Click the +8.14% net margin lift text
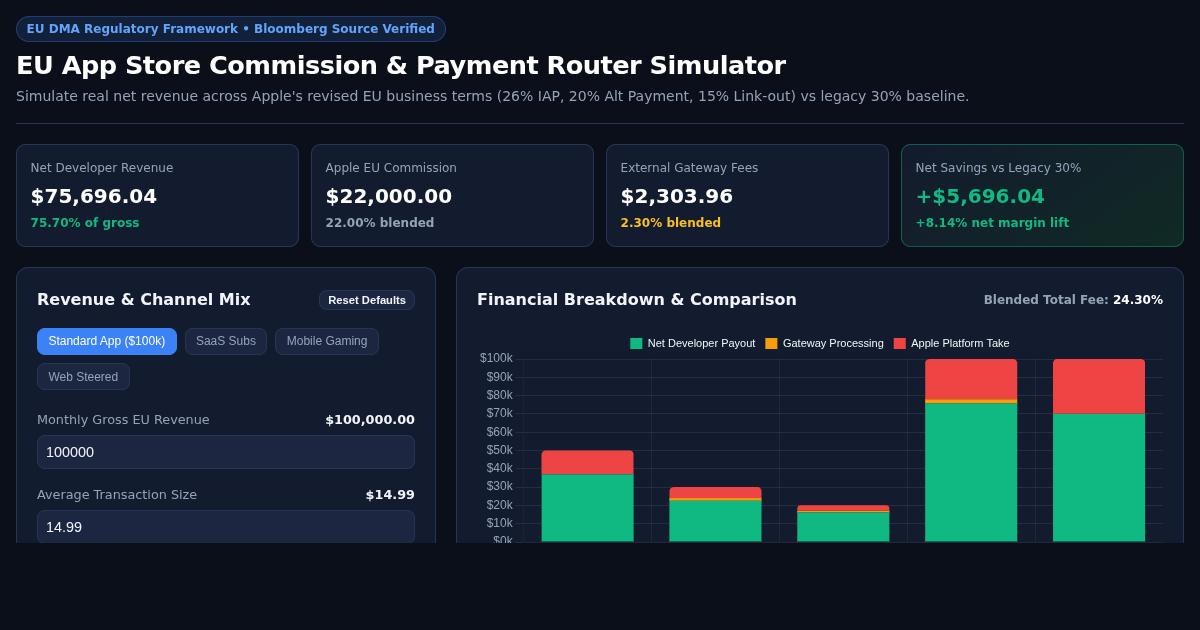The height and width of the screenshot is (630, 1200). tap(992, 223)
